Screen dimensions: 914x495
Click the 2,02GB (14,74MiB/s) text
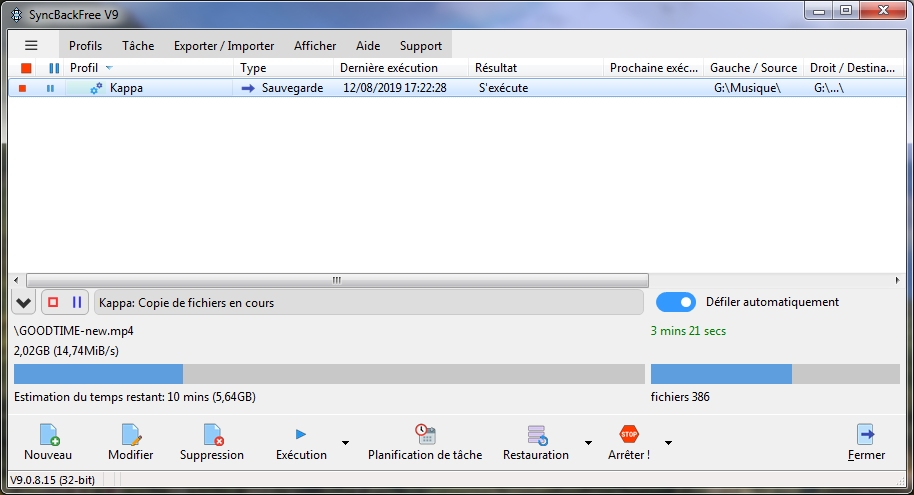point(66,351)
